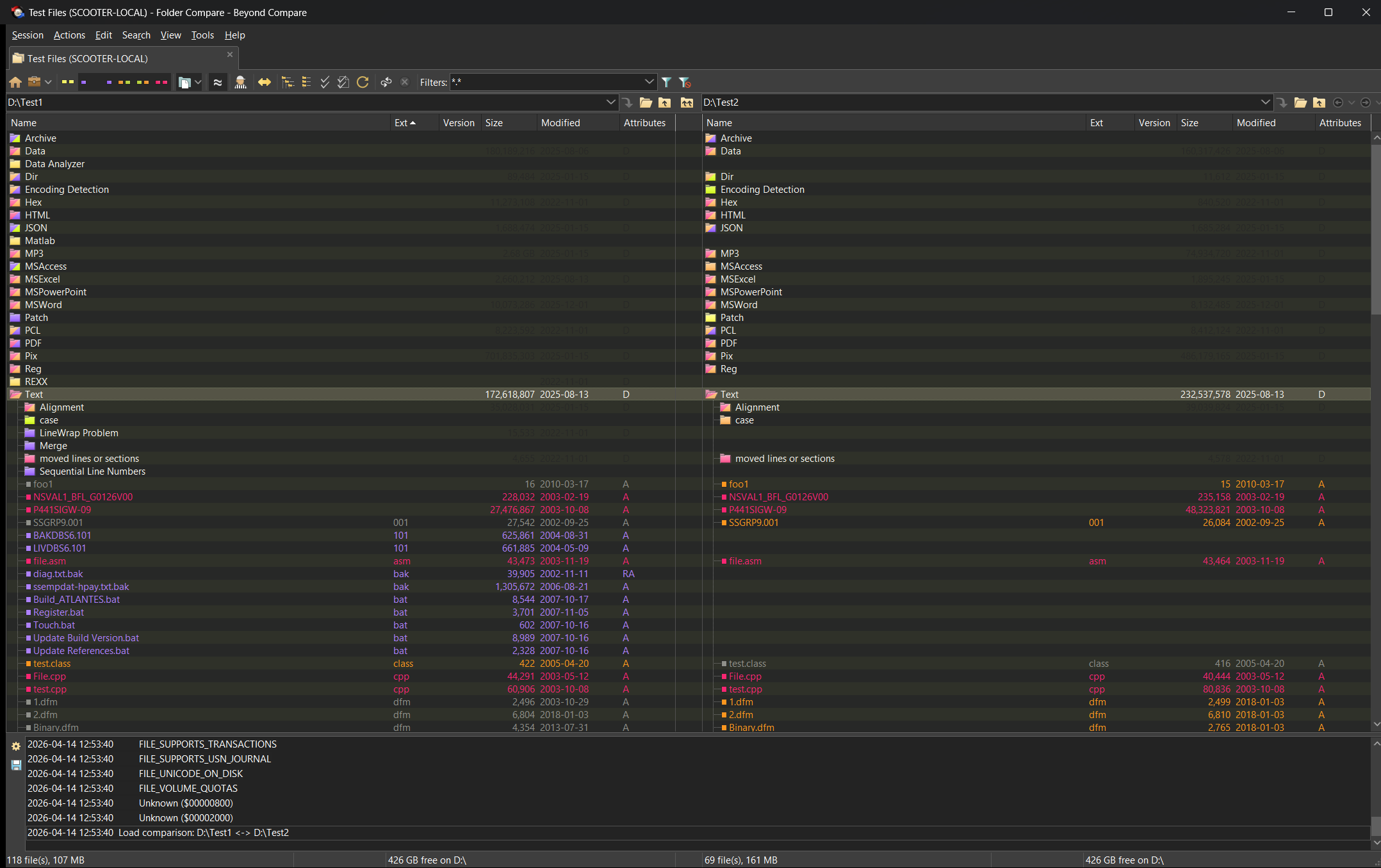Click the Full Refresh linked-arrows icon

click(x=386, y=82)
